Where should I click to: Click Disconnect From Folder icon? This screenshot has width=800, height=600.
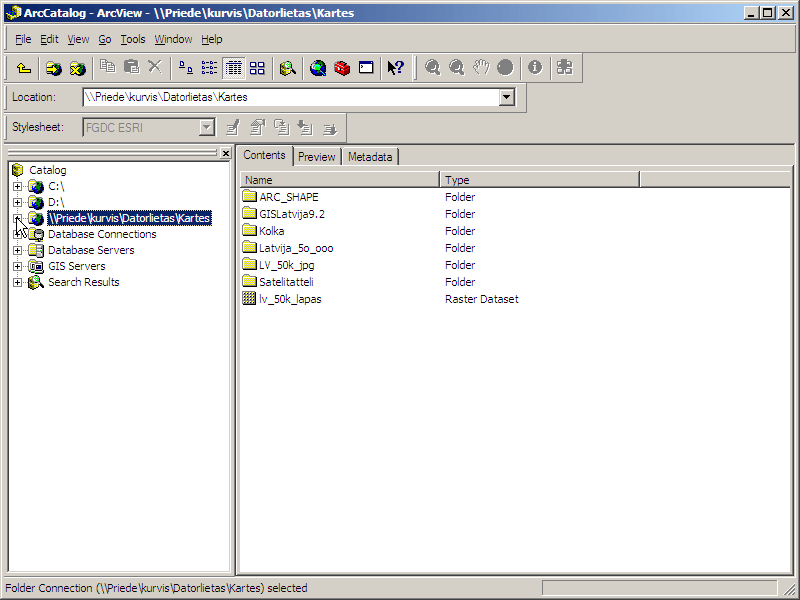coord(78,67)
